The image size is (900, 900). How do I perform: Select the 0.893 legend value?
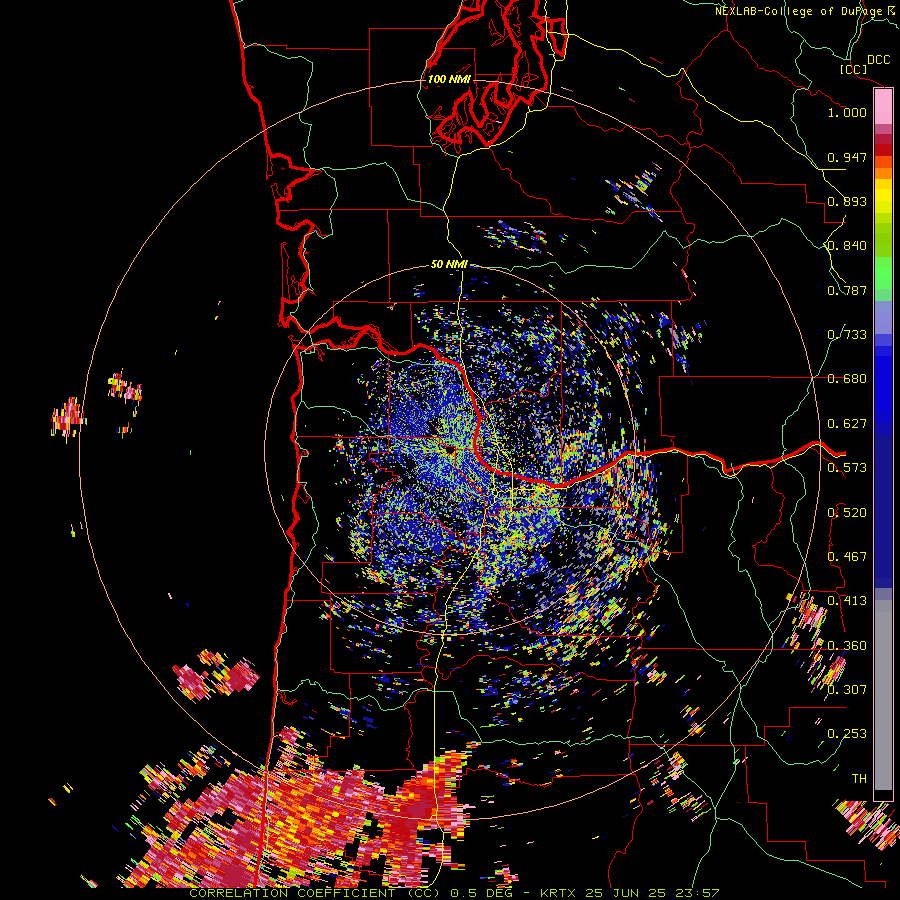click(x=847, y=201)
